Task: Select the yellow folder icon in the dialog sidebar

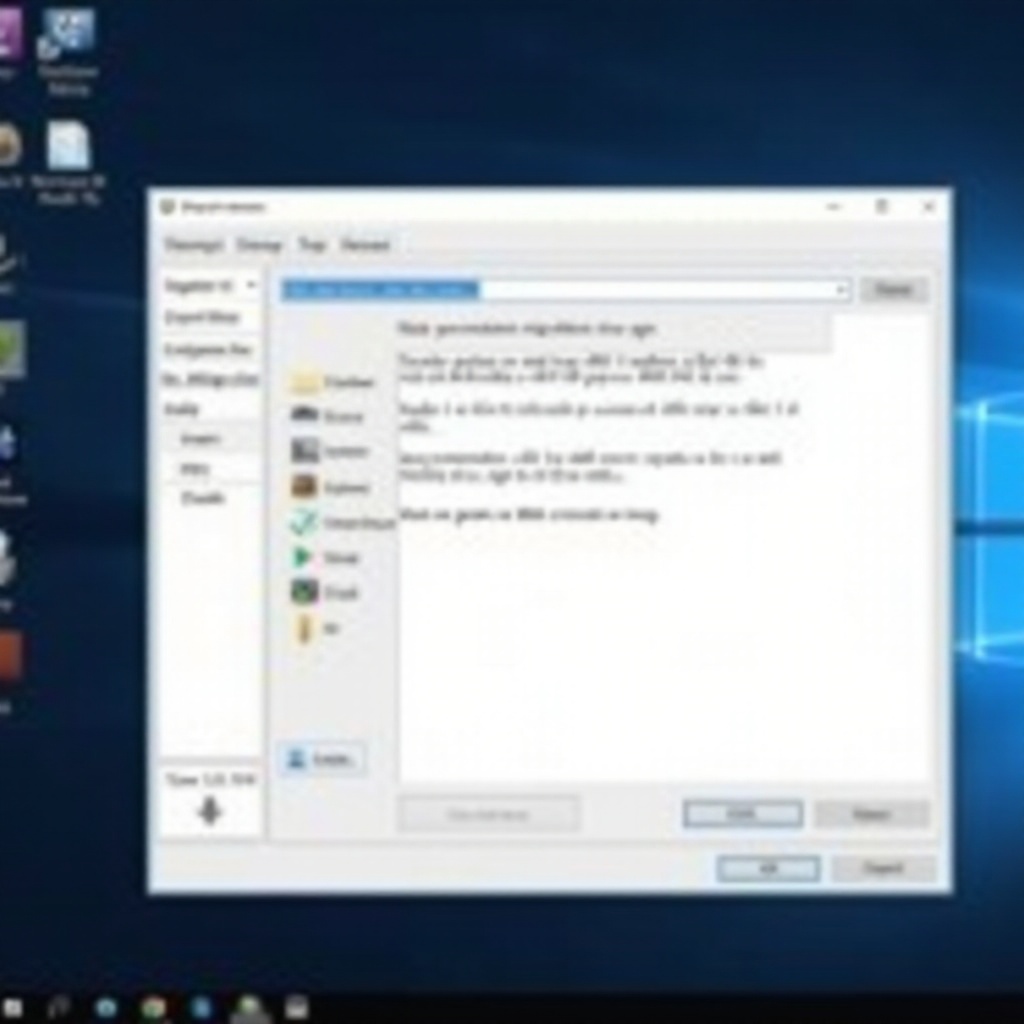Action: click(304, 381)
